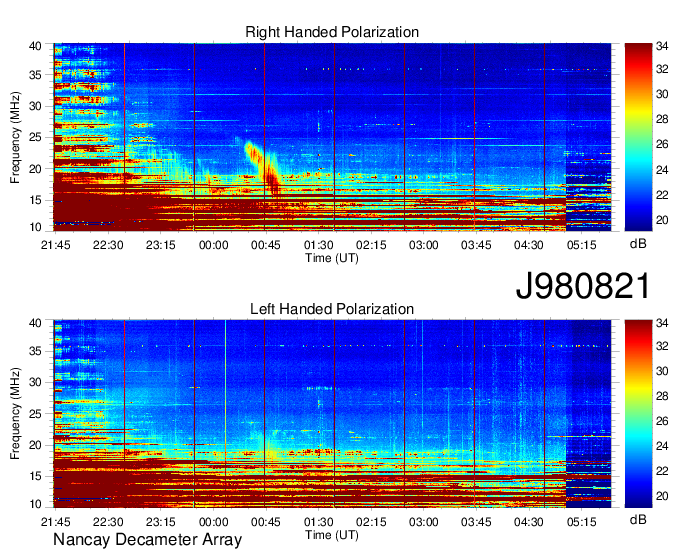Click 25 MHz tick on Right Handed frequency axis
The width and height of the screenshot is (680, 552).
35,137
